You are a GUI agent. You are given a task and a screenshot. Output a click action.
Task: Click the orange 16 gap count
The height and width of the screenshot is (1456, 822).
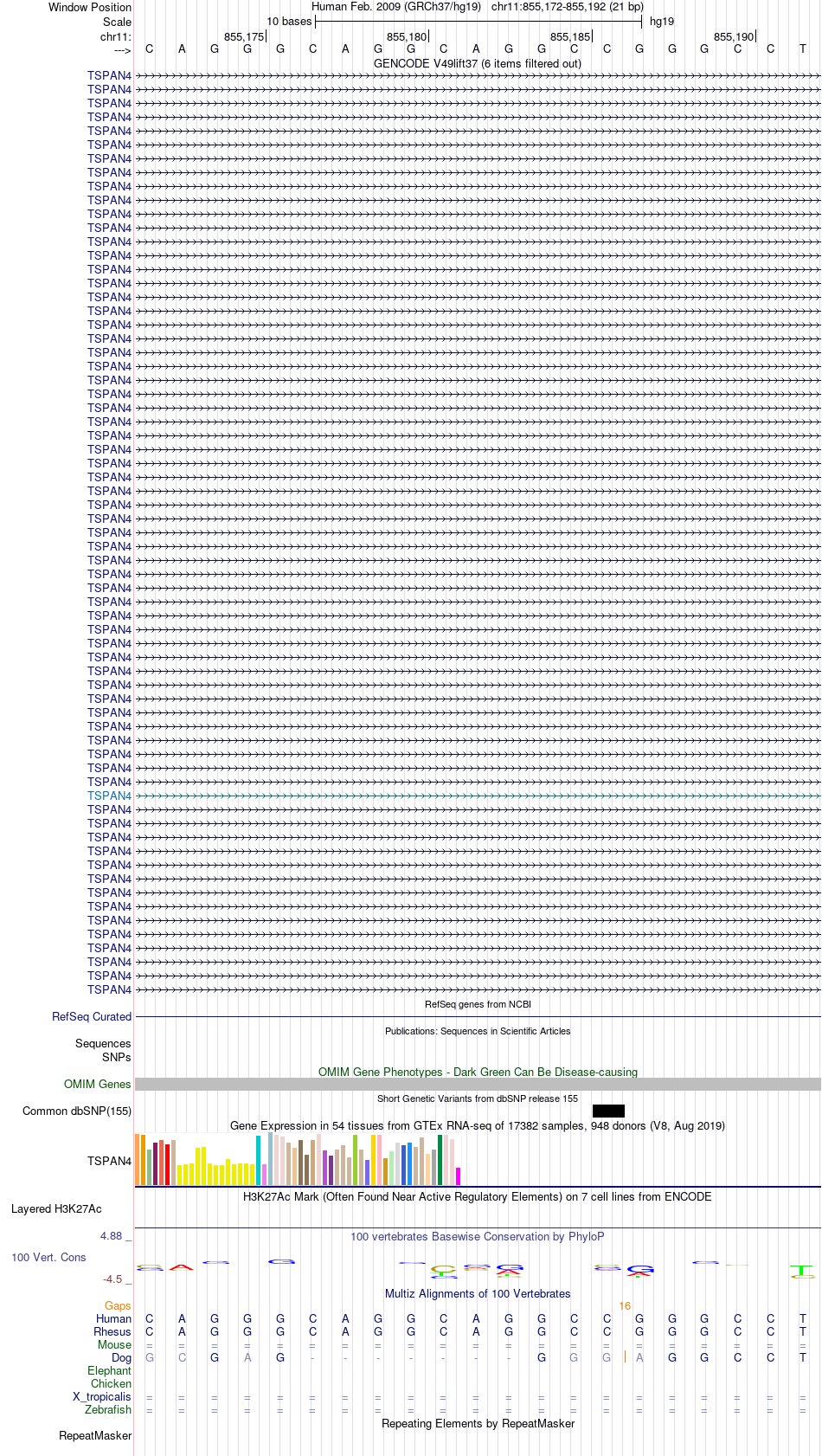625,1305
